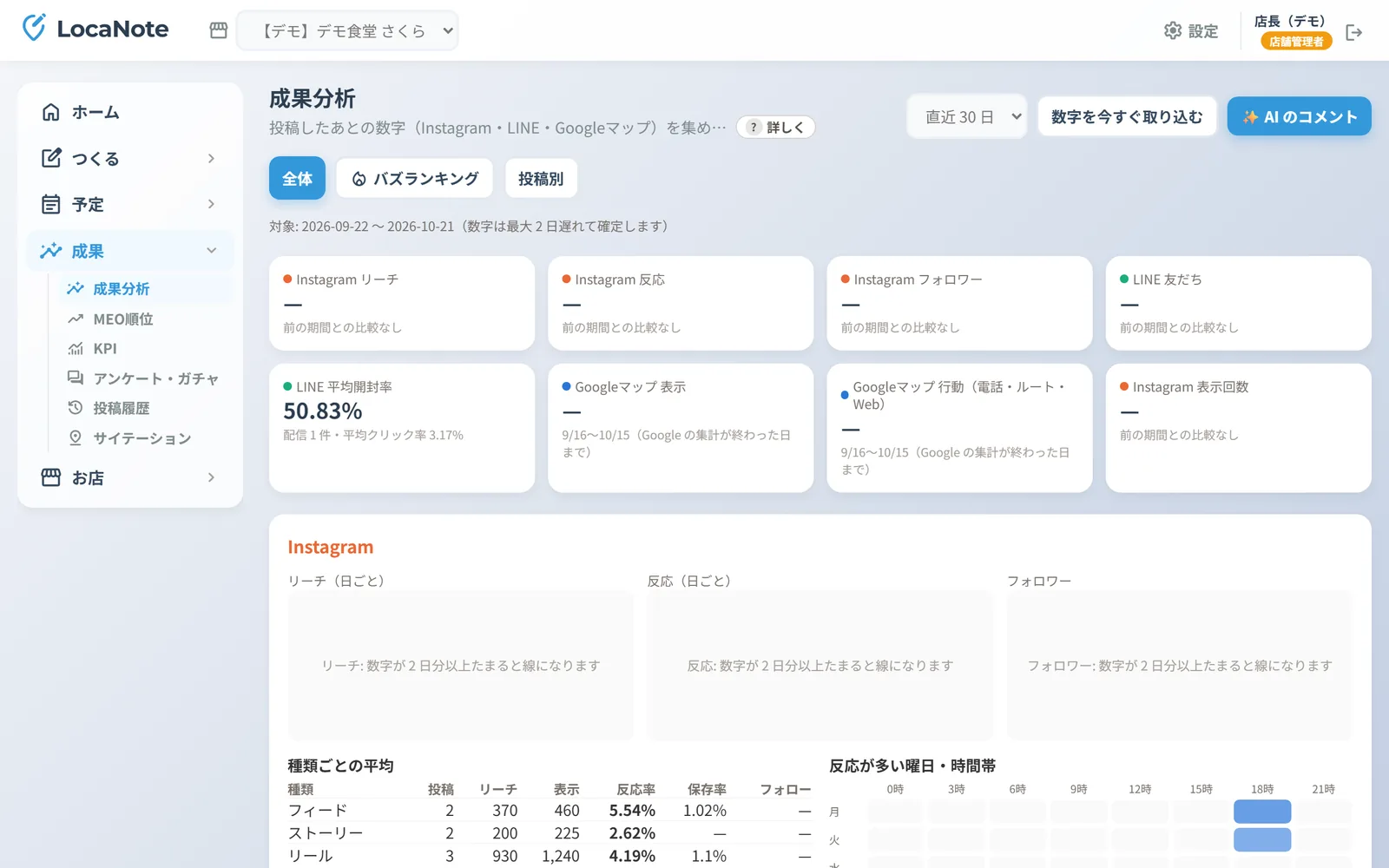Viewport: 1389px width, 868px height.
Task: Click the KPI bar chart icon
Action: pos(76,349)
